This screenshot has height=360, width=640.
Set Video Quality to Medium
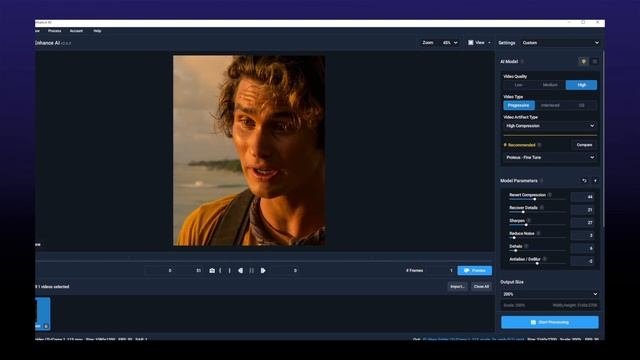click(x=550, y=85)
